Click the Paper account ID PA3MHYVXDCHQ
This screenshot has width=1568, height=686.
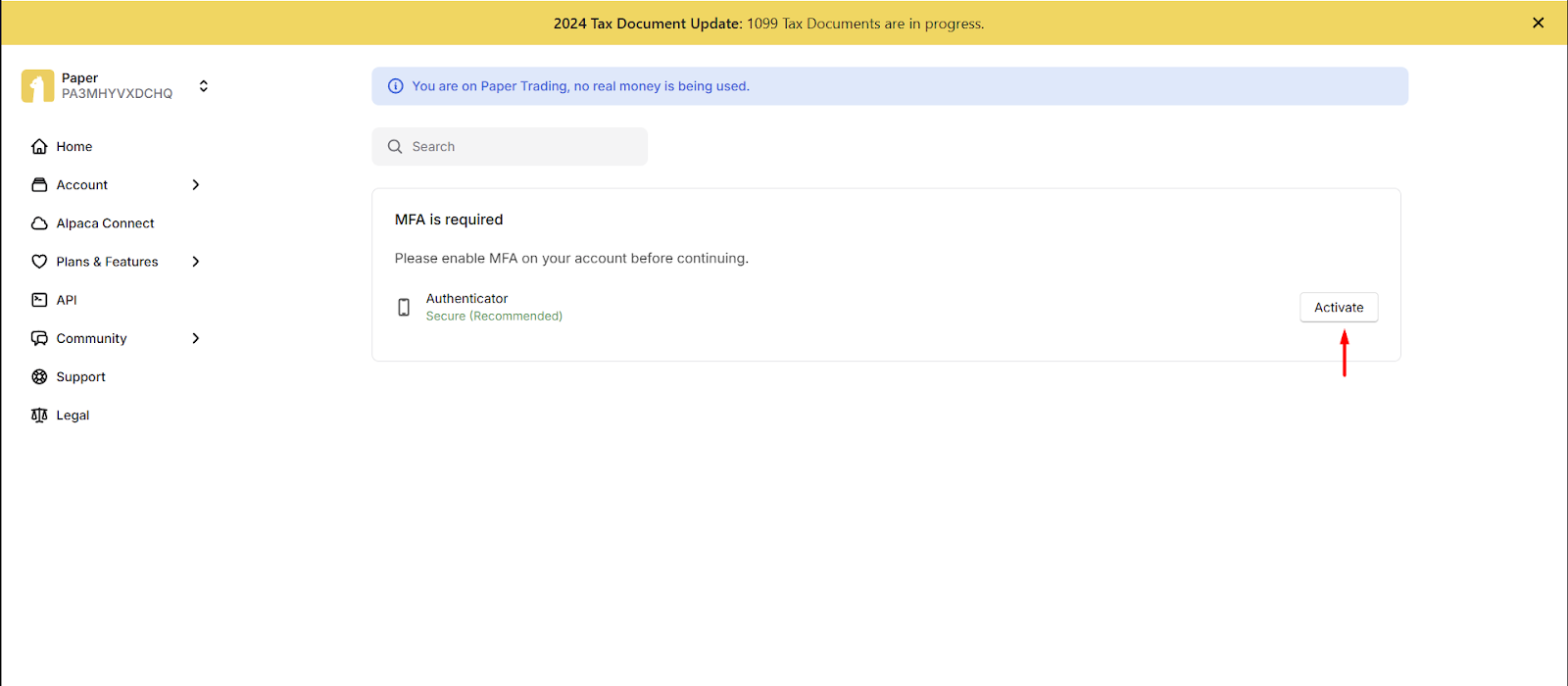click(117, 94)
